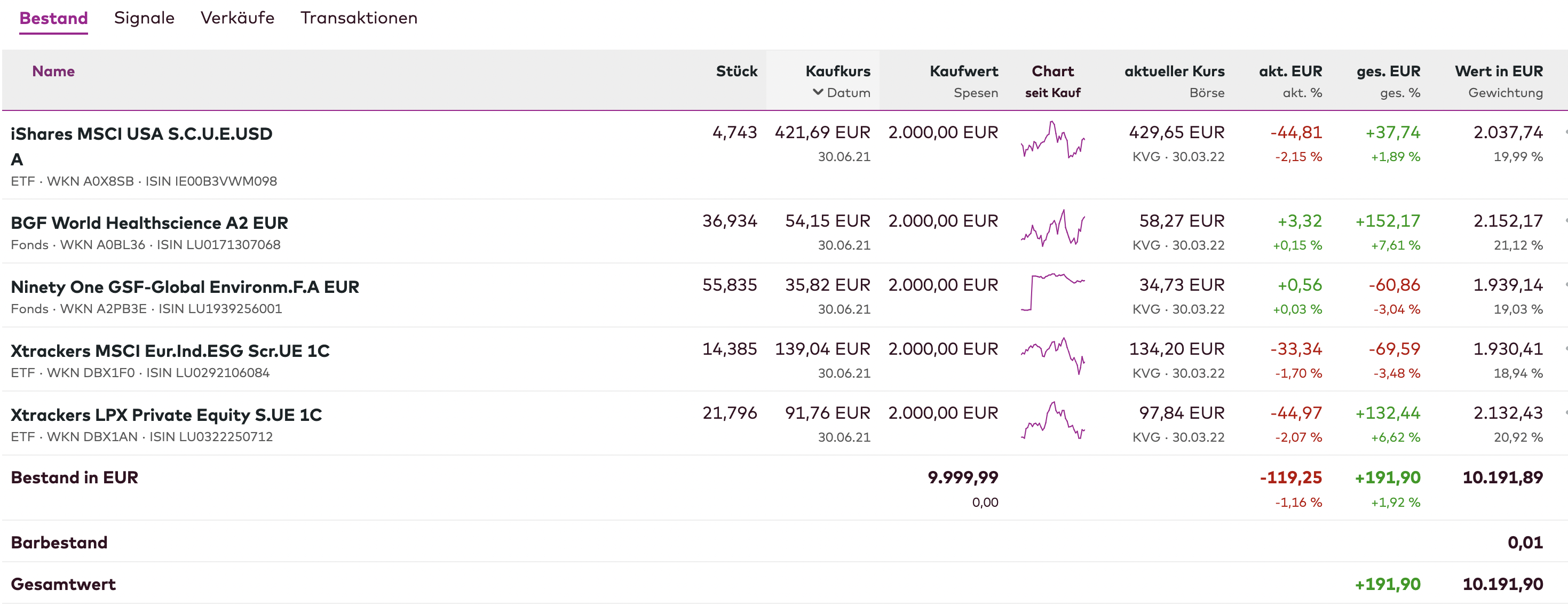
Task: Open the Xtrackers MSCI Eur.Ind.ESG sparkline chart
Action: (x=1052, y=356)
